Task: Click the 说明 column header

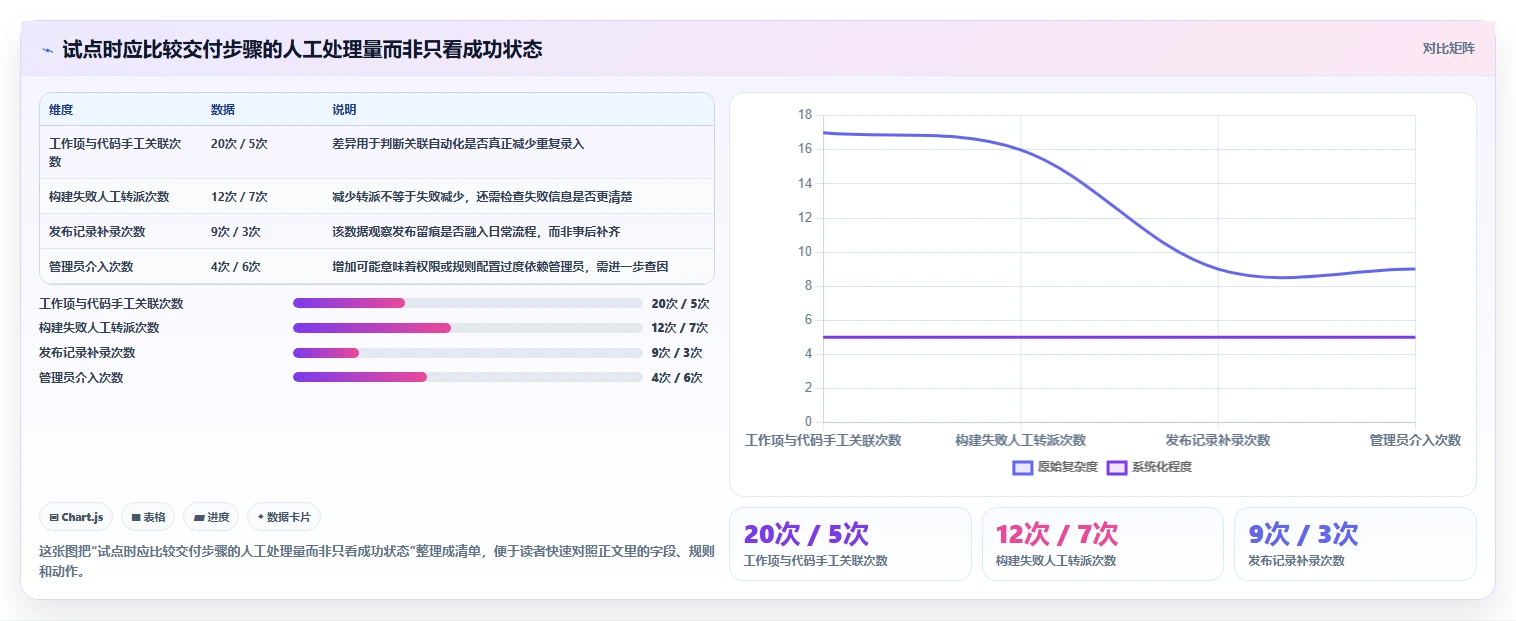Action: (344, 110)
